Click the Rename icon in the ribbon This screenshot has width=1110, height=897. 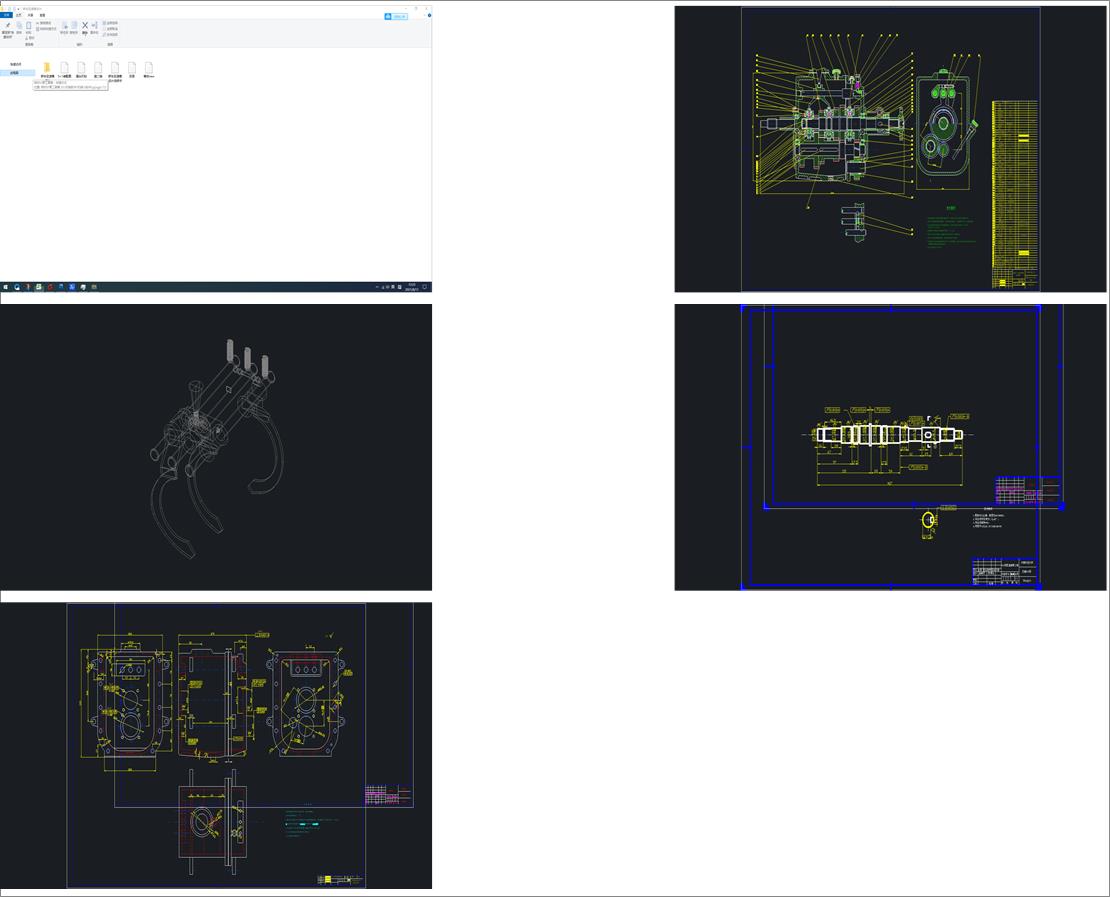(x=94, y=27)
